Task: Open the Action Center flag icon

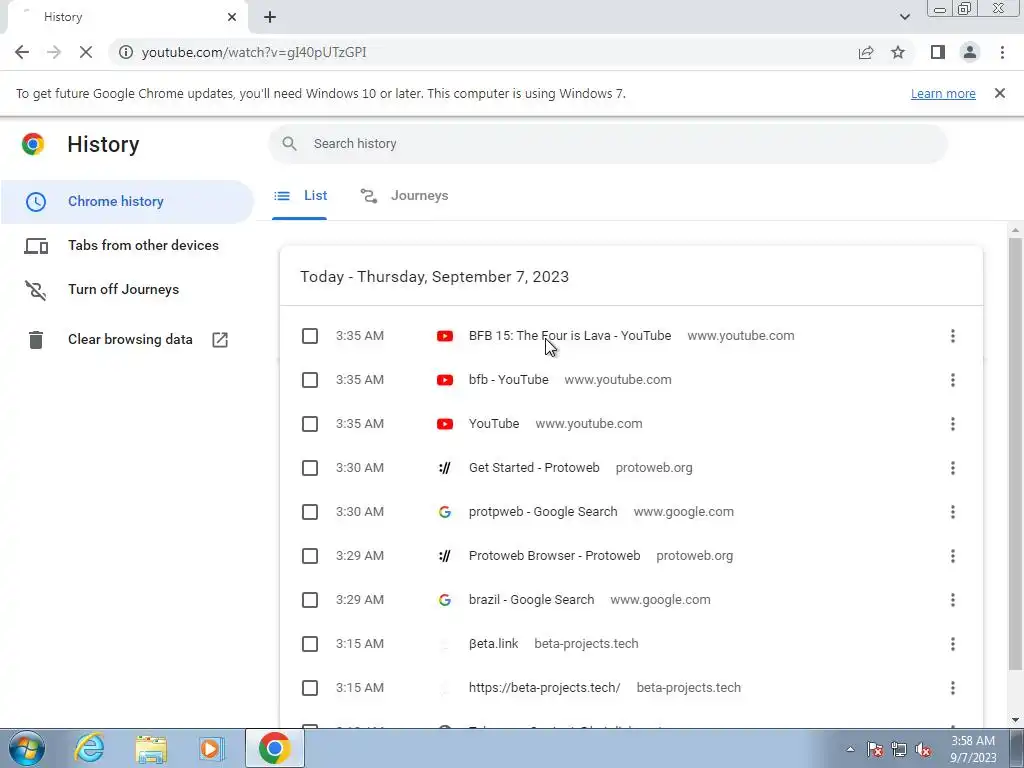Action: point(874,750)
